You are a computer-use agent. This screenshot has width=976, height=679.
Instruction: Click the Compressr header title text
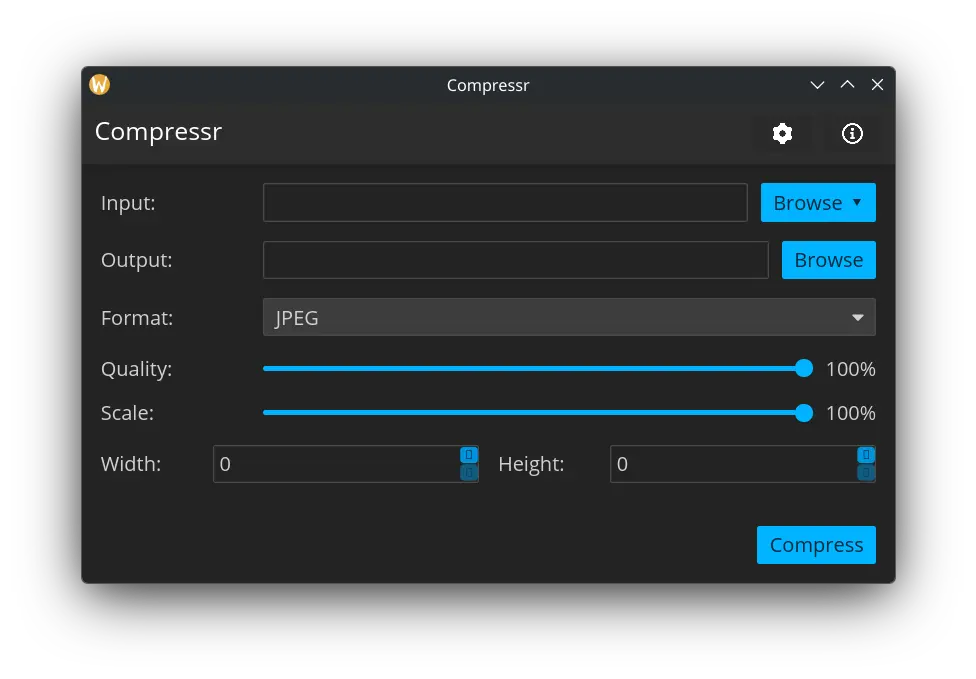tap(158, 132)
